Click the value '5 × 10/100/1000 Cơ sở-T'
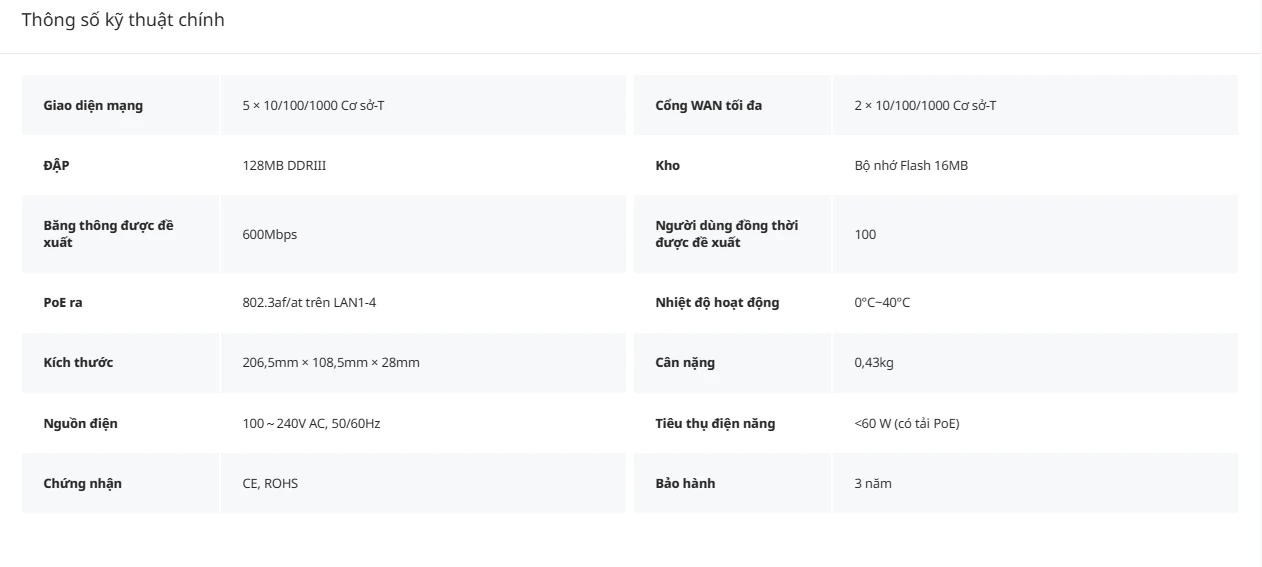Viewport: 1262px width, 567px height. point(313,105)
